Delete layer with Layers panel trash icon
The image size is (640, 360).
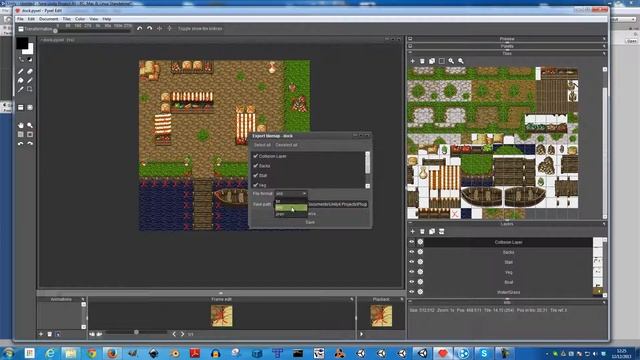(x=422, y=231)
